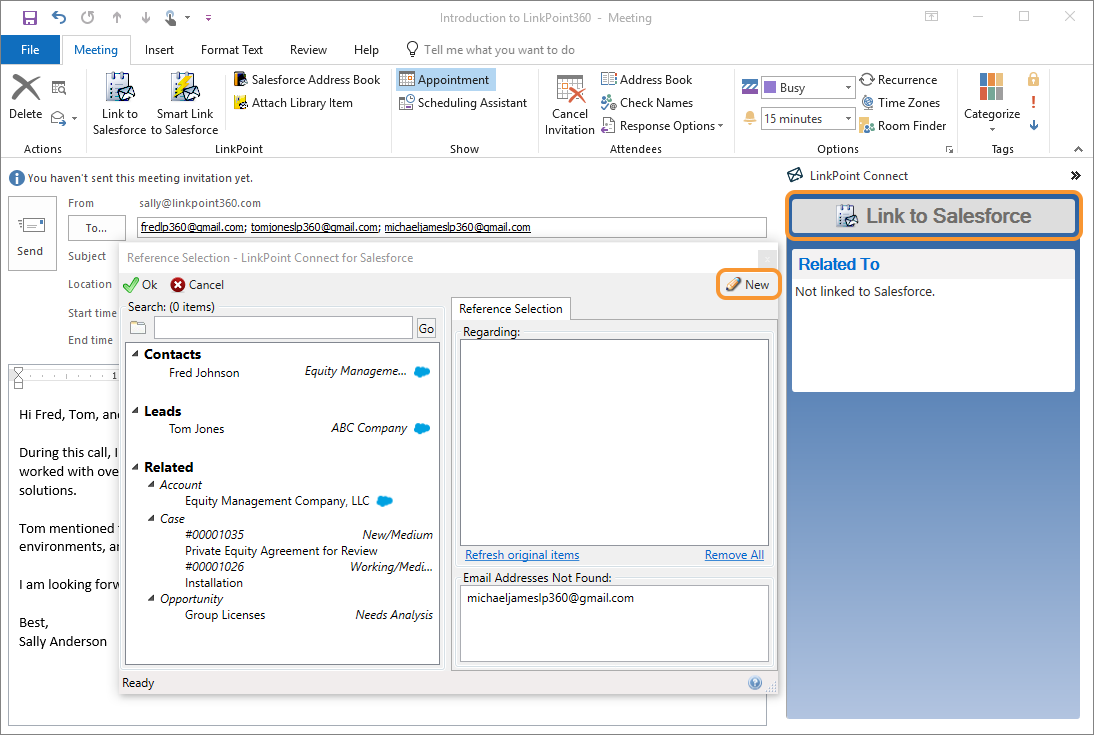Set High Importance with red exclamation

pyautogui.click(x=1033, y=102)
